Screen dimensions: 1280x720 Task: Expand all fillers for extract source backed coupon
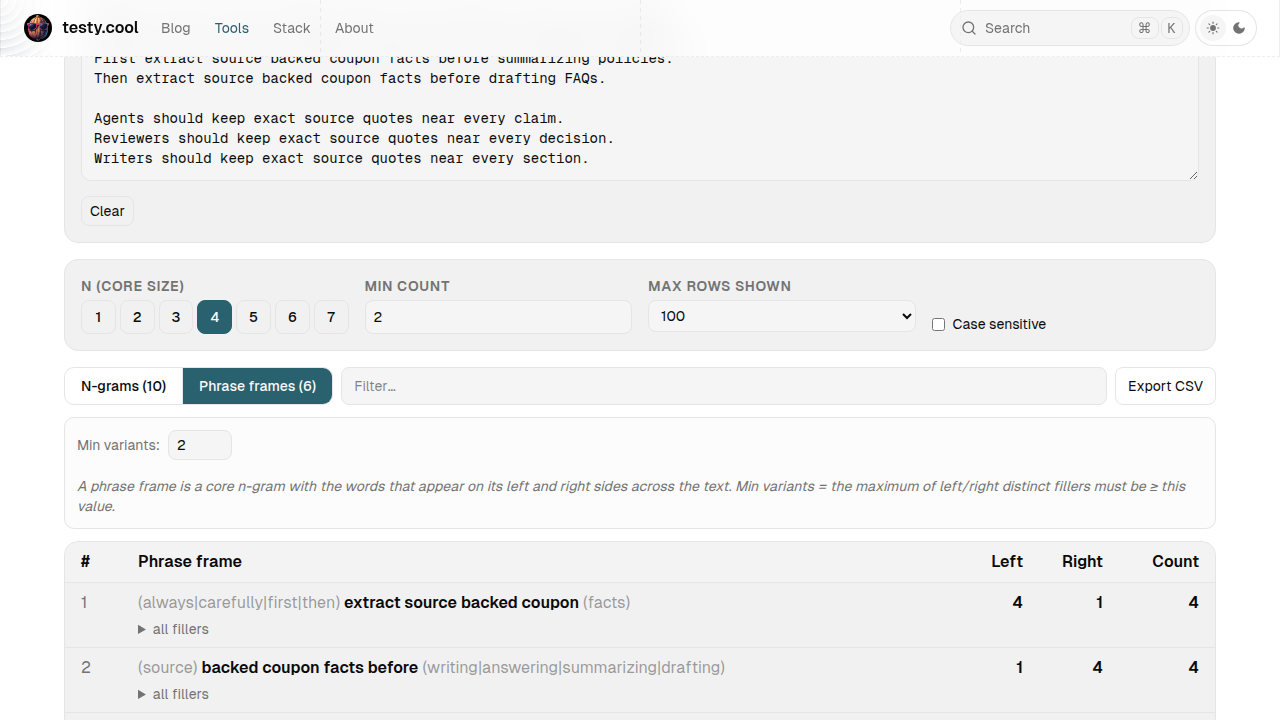174,629
